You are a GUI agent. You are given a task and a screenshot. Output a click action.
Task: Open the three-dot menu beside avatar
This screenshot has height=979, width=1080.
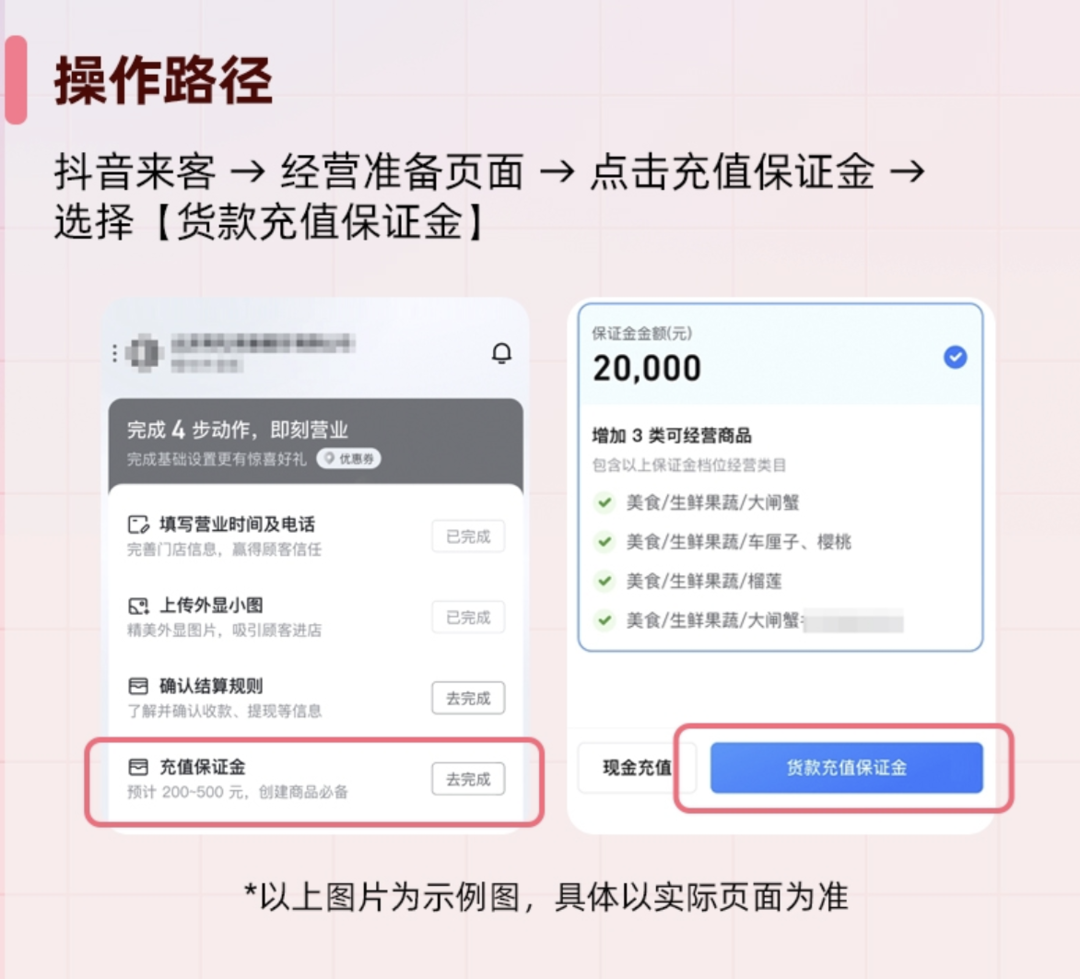pos(114,353)
